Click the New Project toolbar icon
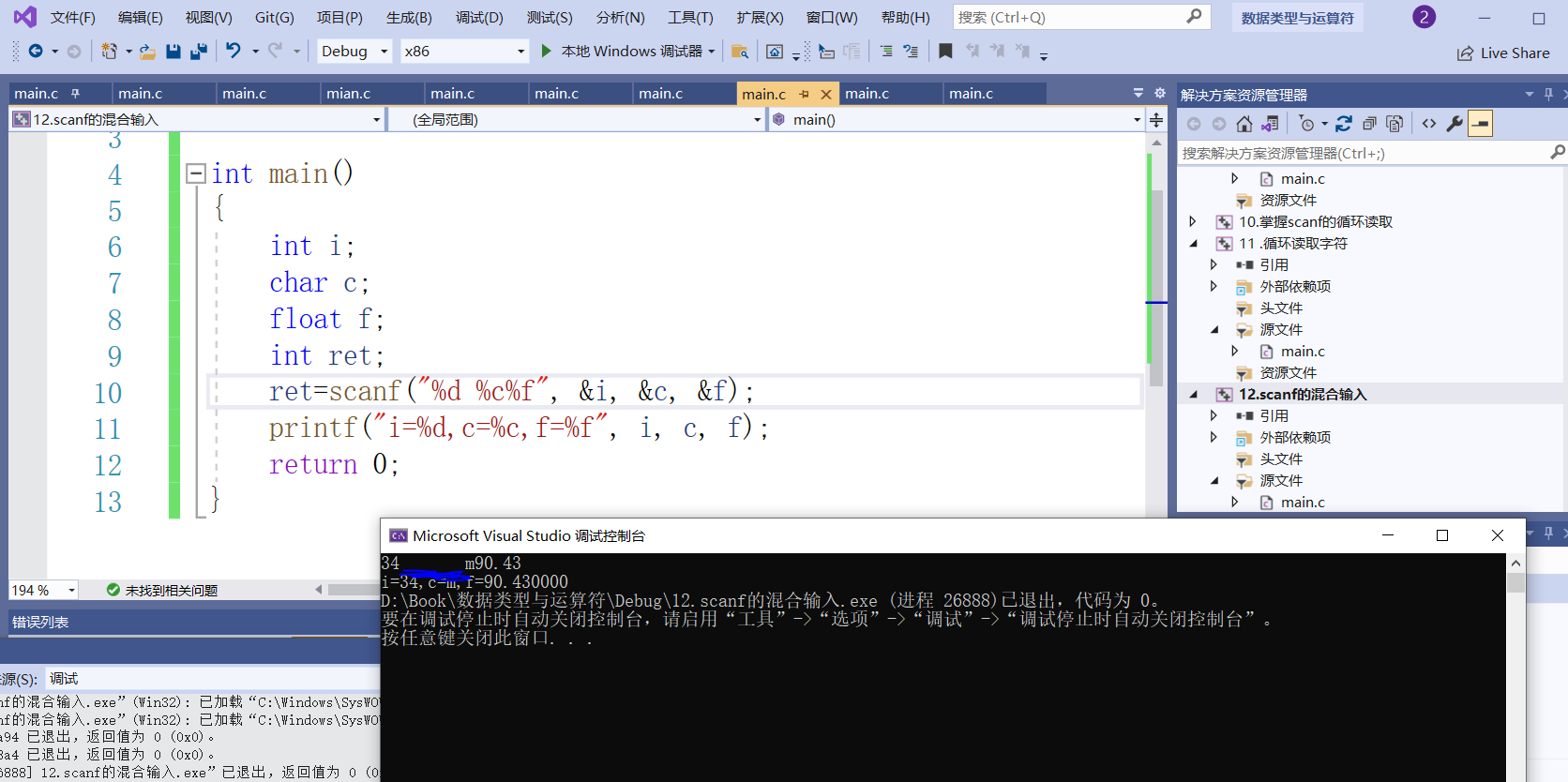This screenshot has height=782, width=1568. click(x=109, y=52)
